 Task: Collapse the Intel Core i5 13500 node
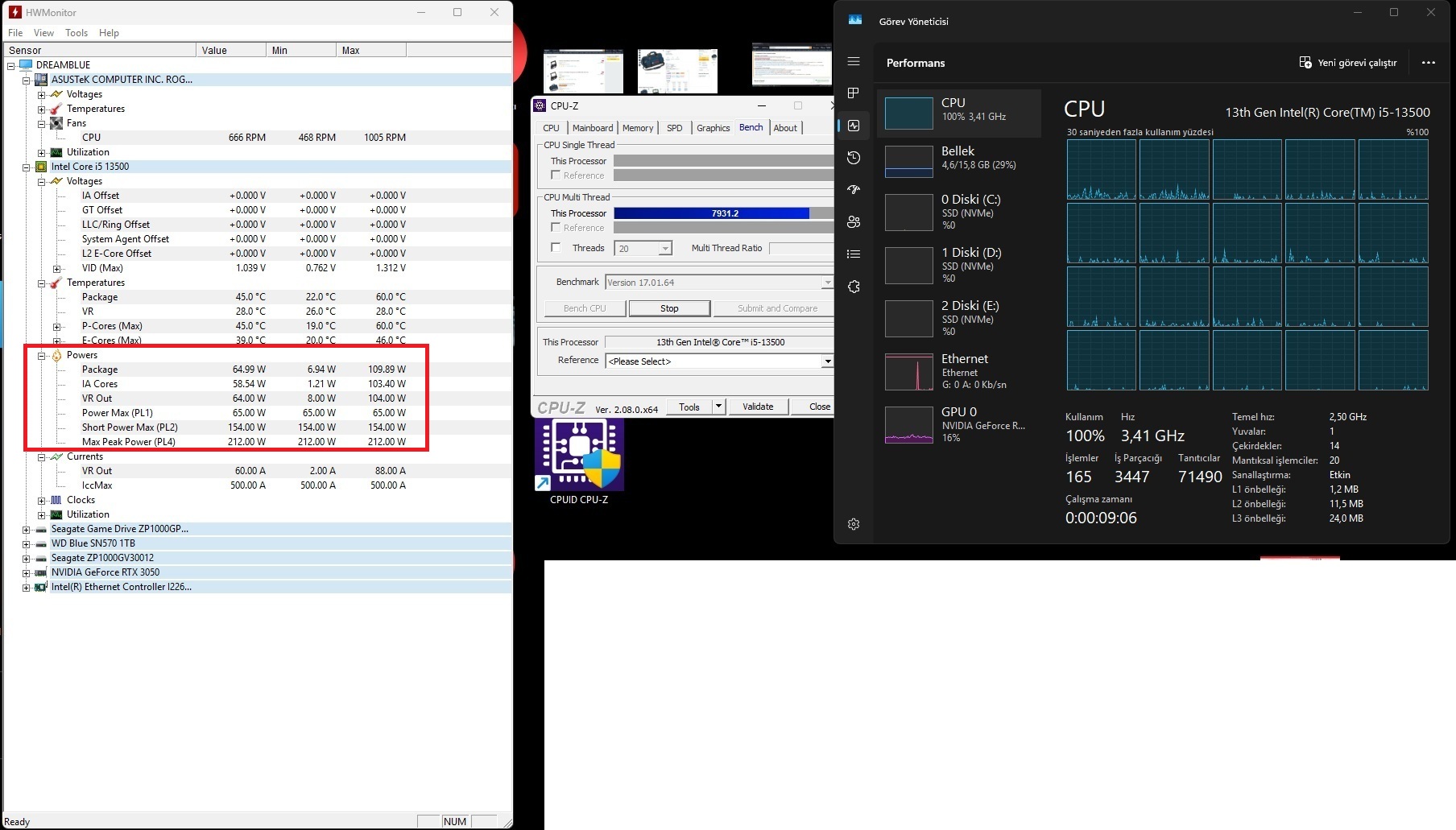tap(26, 167)
